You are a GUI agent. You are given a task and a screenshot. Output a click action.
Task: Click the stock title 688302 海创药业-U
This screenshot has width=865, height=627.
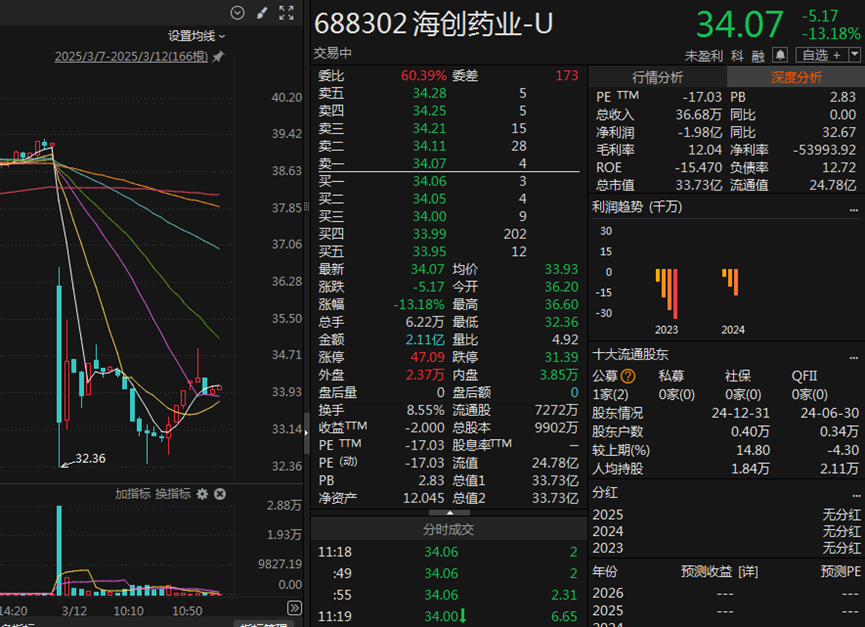click(433, 24)
